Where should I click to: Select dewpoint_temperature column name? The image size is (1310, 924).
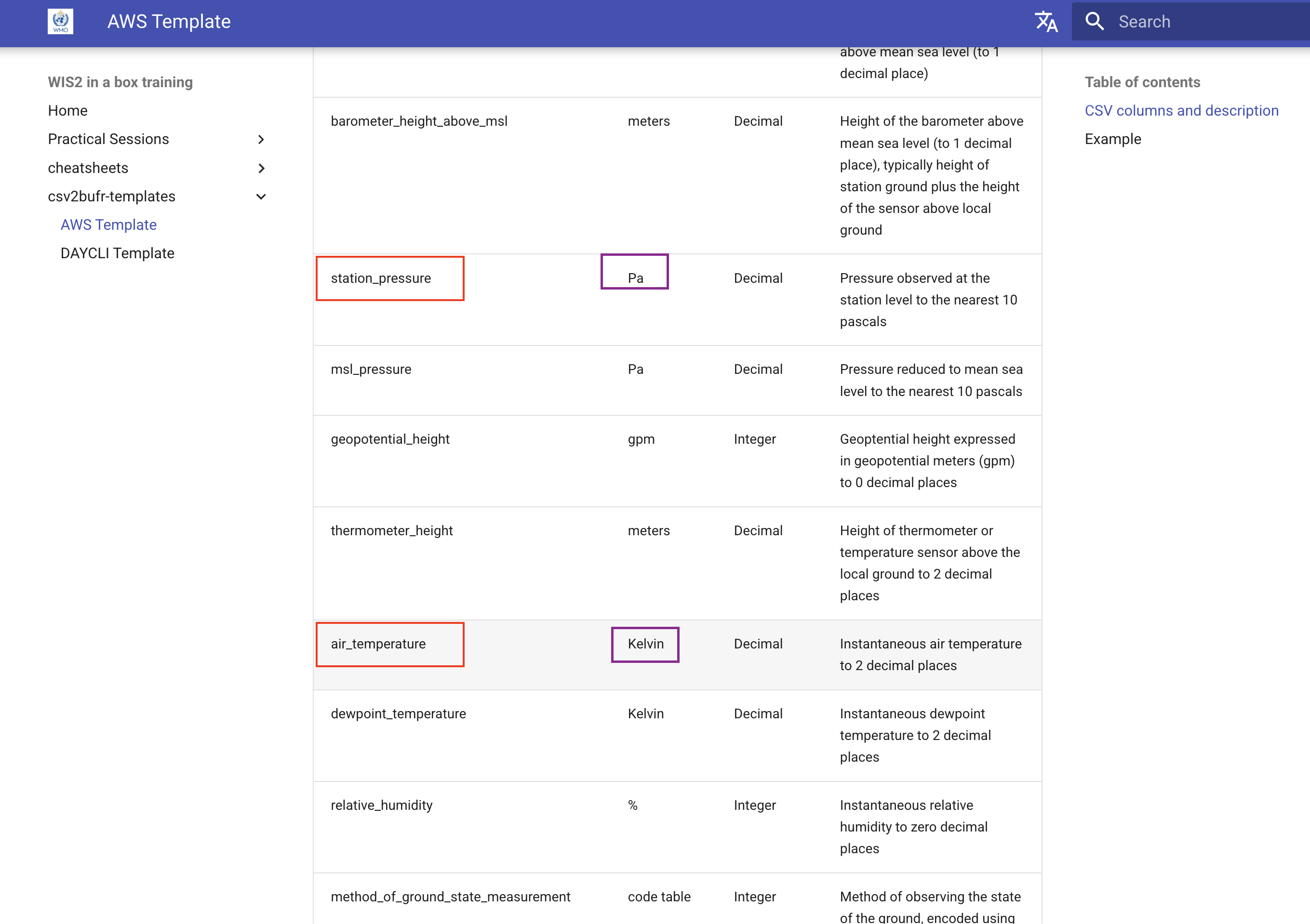tap(398, 713)
